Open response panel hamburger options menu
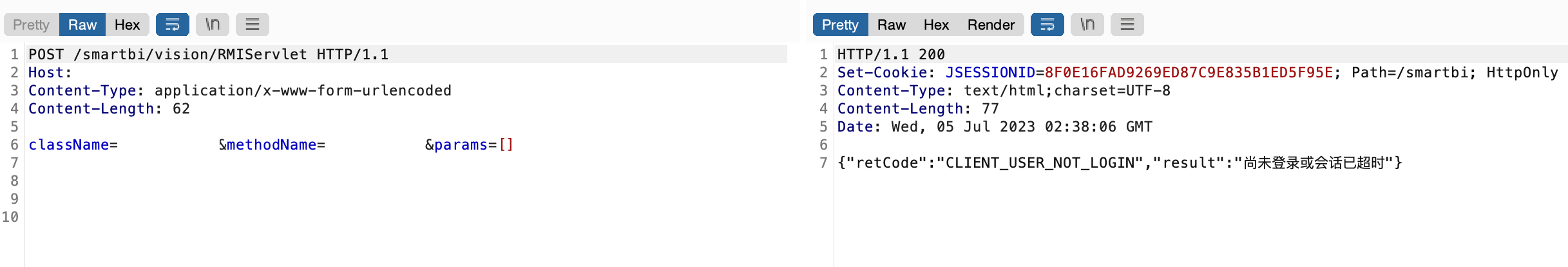1568x267 pixels. [1127, 25]
